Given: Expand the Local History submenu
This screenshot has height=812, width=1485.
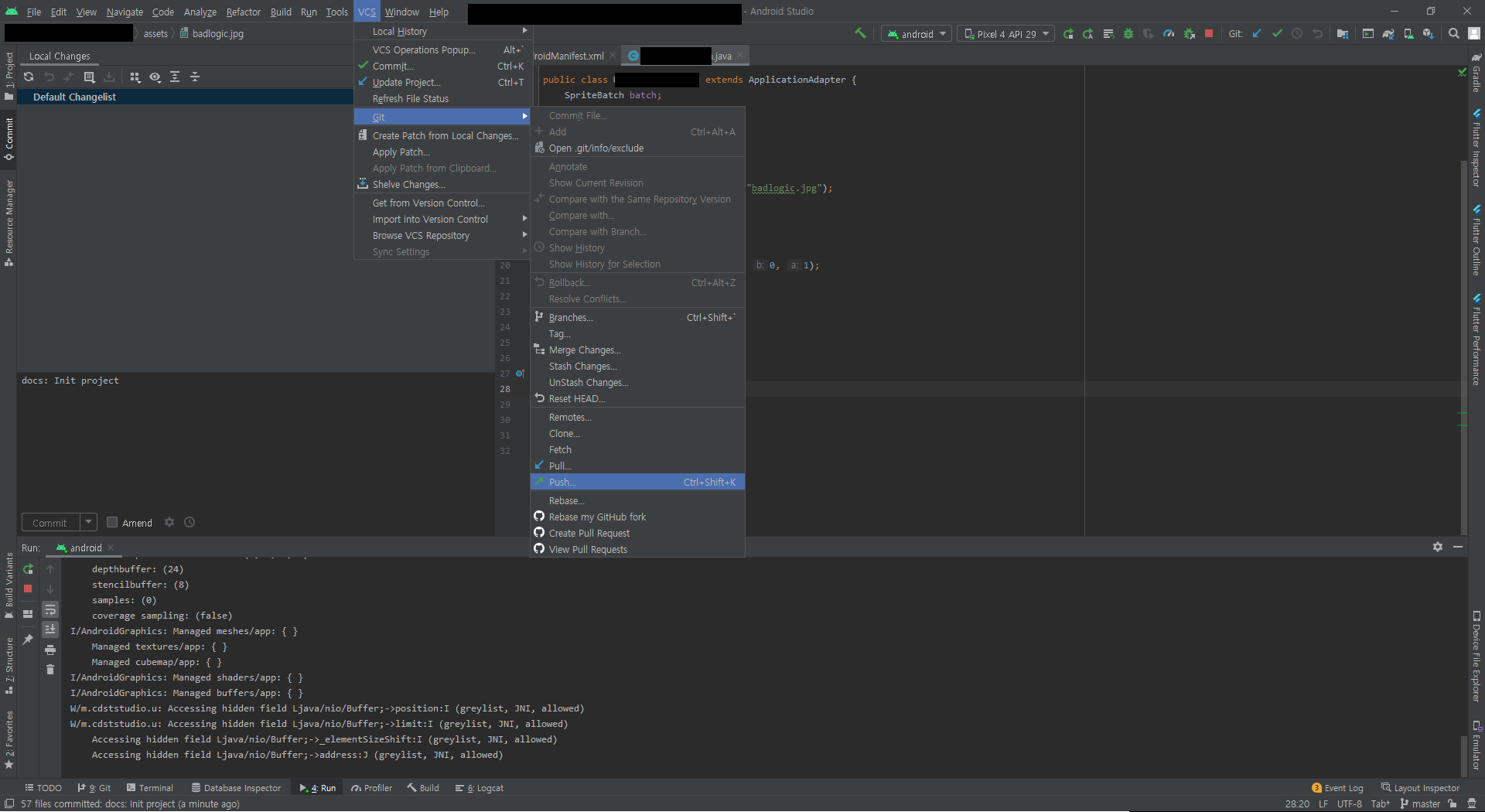Looking at the screenshot, I should tap(442, 31).
